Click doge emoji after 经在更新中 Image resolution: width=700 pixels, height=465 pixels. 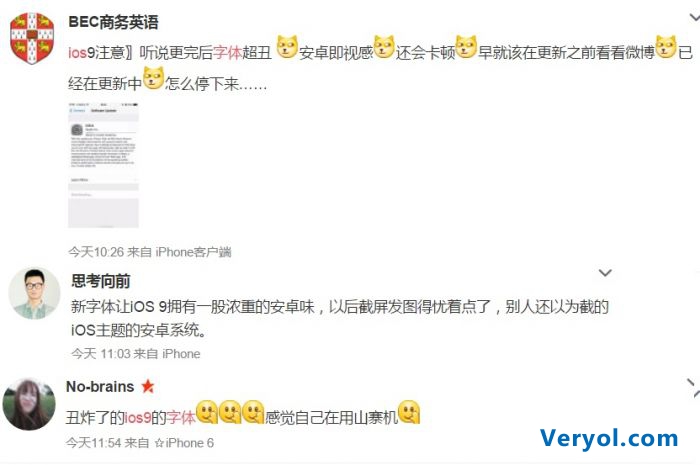pyautogui.click(x=153, y=78)
